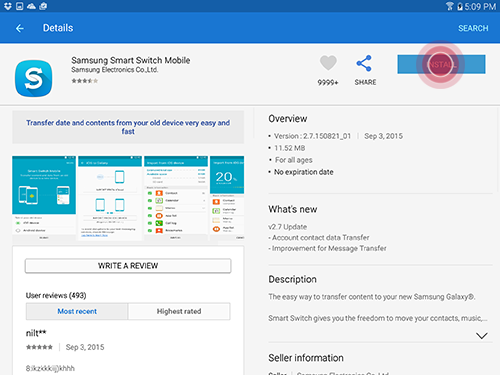Viewport: 500px width, 375px height.
Task: Switch to Most recent reviews tab
Action: coord(77,311)
